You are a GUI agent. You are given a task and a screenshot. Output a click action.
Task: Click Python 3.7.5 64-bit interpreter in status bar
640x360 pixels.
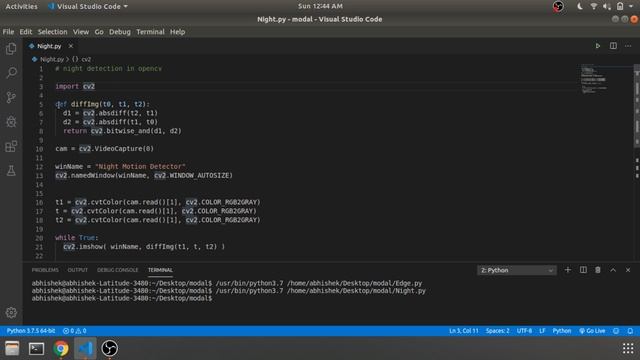click(x=31, y=331)
